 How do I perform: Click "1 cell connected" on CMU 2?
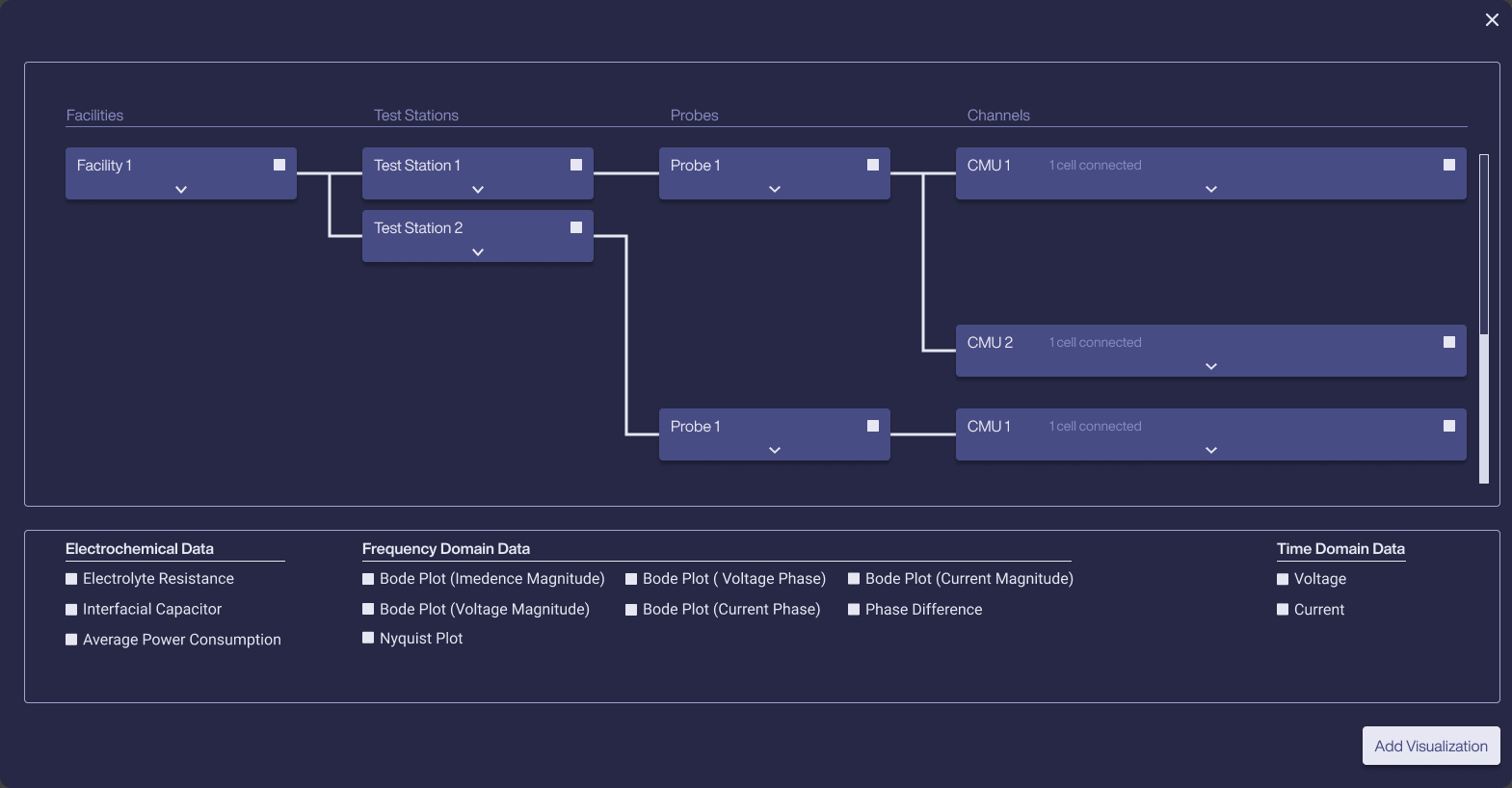click(x=1095, y=342)
